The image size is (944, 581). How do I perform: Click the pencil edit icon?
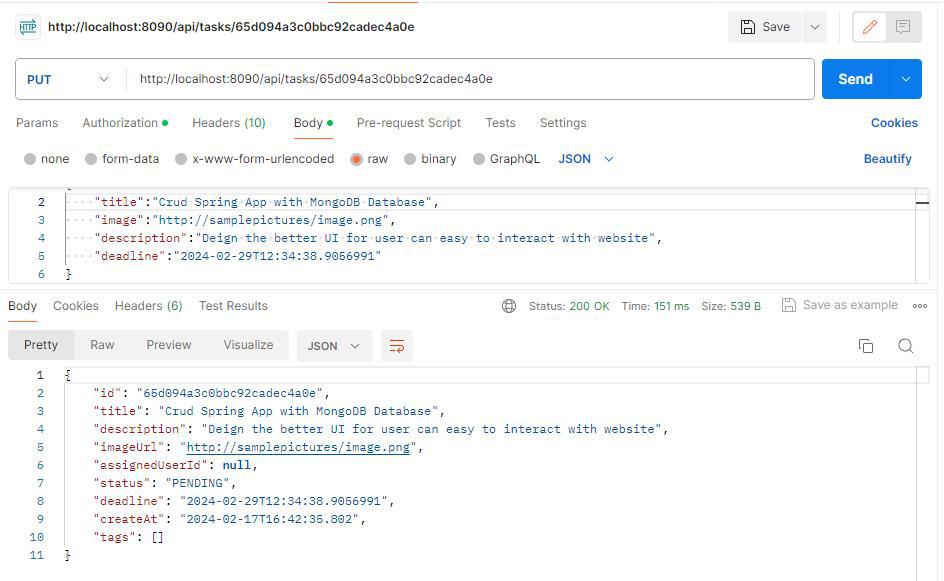click(x=869, y=27)
